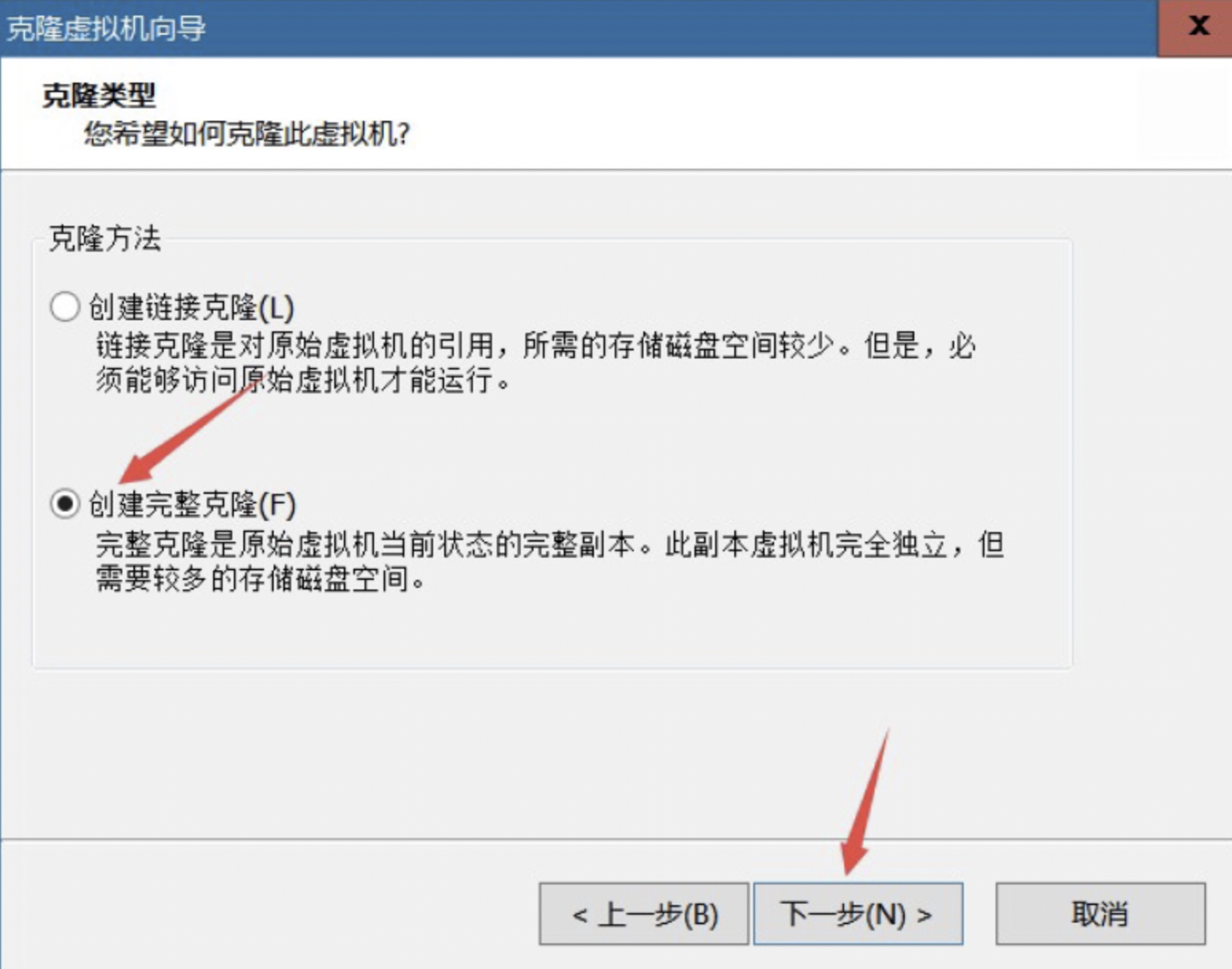
Task: Click the 克隆方法 group box label
Action: (104, 238)
